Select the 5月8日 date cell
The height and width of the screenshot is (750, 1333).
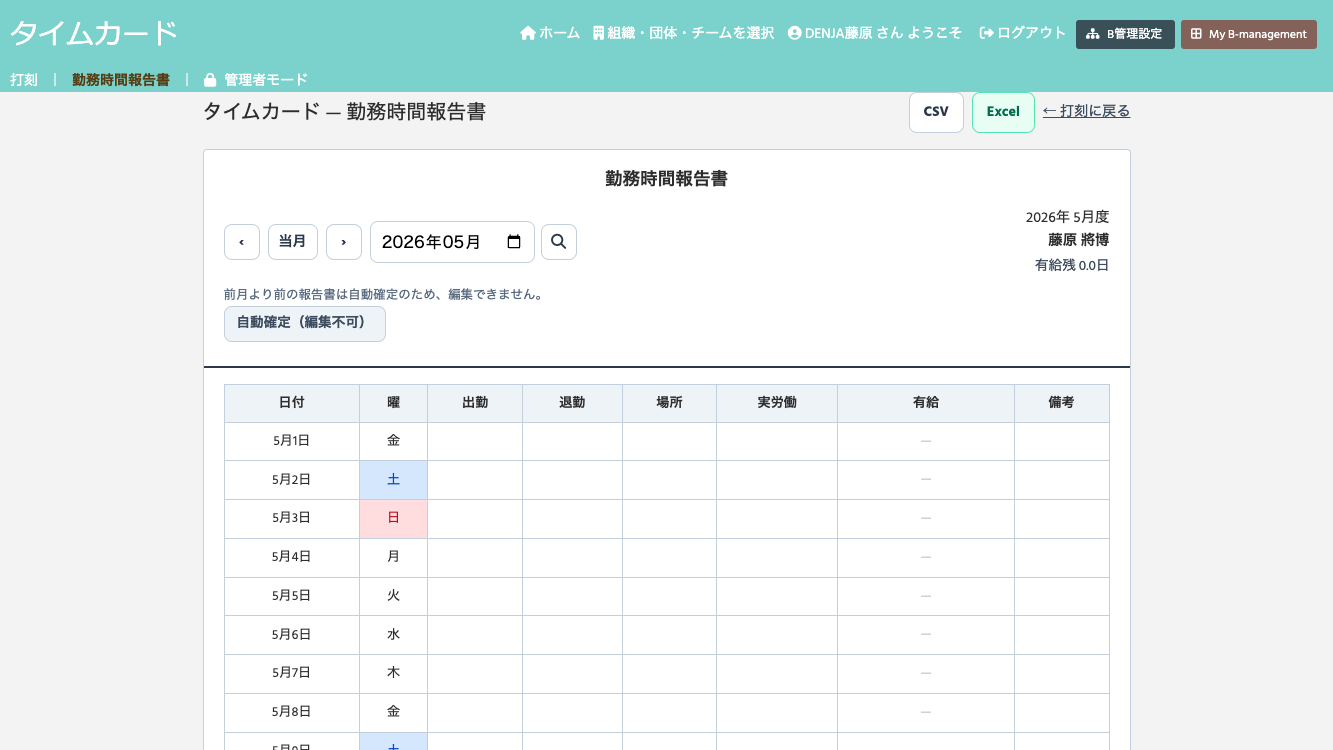click(292, 713)
